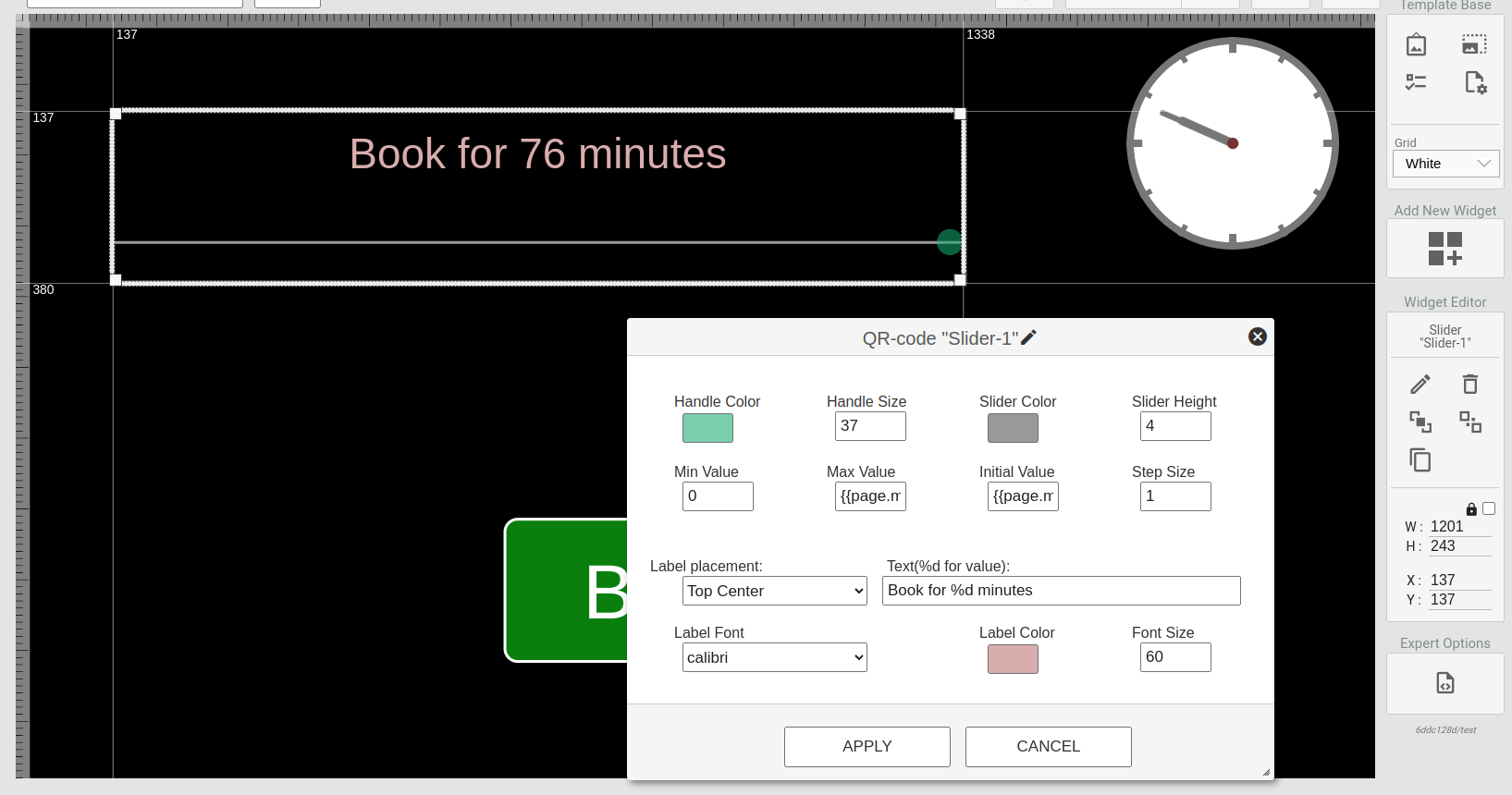The width and height of the screenshot is (1512, 795).
Task: Open the checklist settings icon
Action: click(x=1416, y=82)
